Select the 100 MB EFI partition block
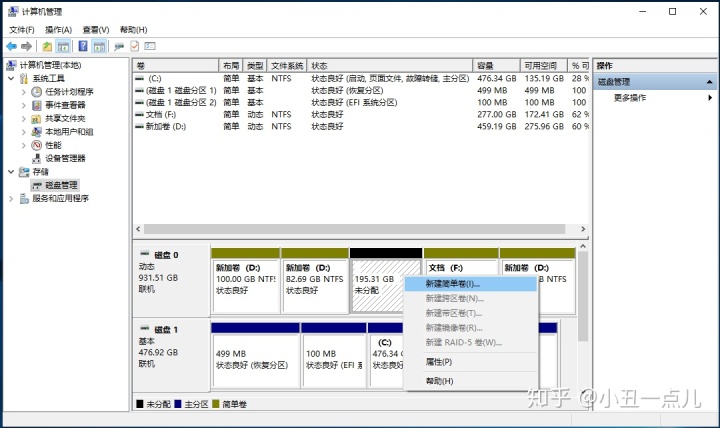This screenshot has width=720, height=428. pos(334,356)
